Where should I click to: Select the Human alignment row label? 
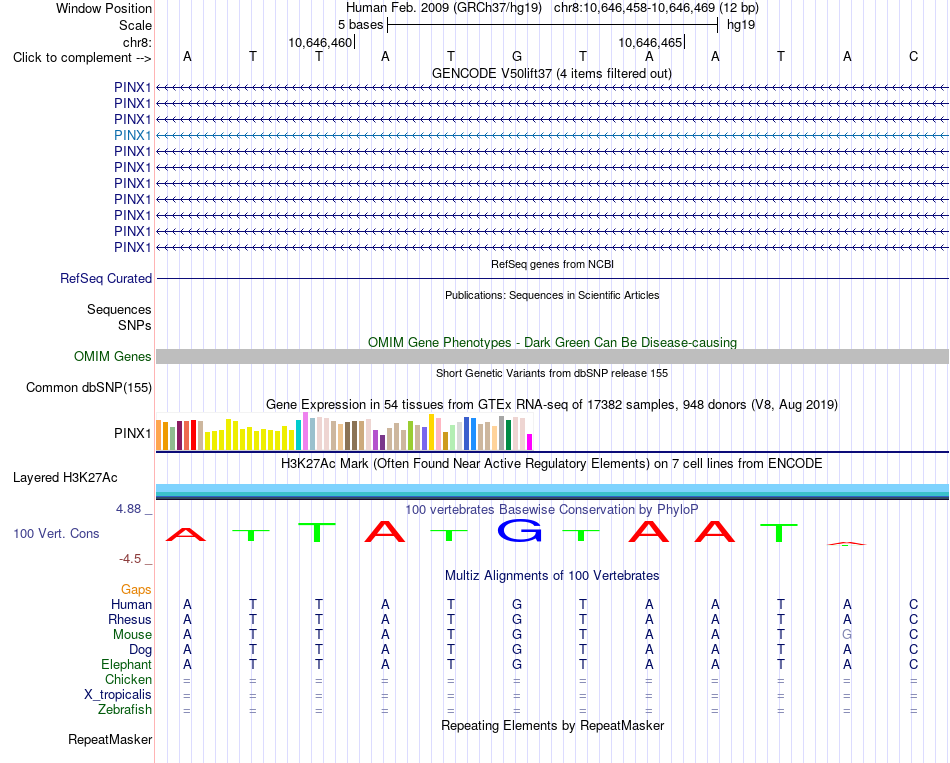[x=131, y=604]
